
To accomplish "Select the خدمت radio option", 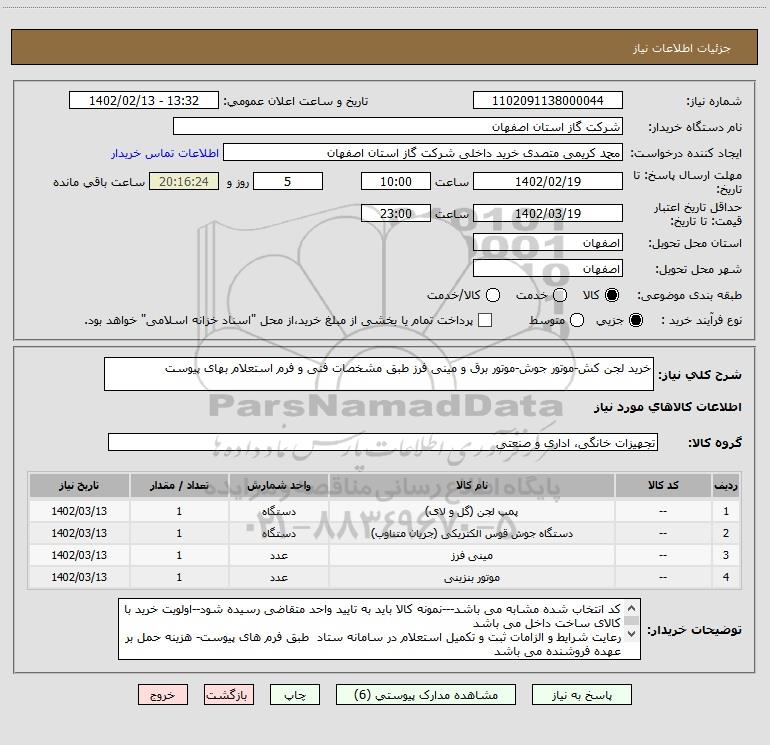I will [560, 295].
